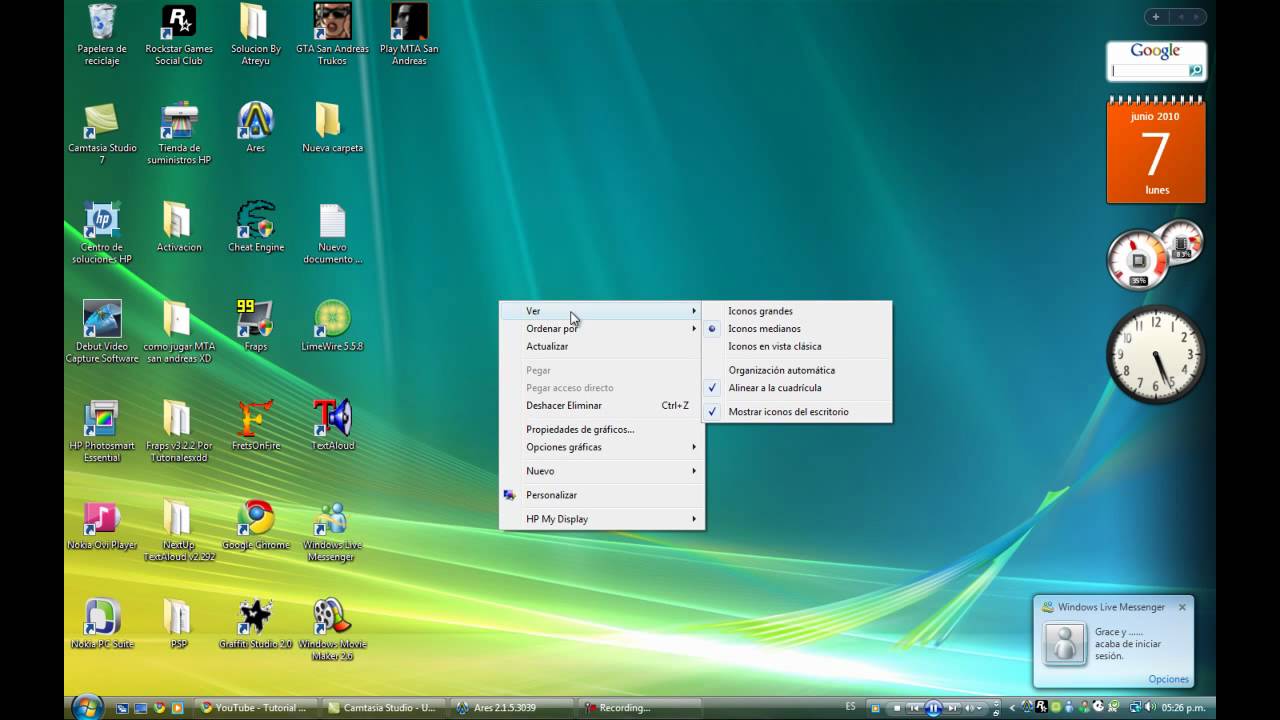Choose Iconos grandes view option
Viewport: 1280px width, 720px height.
797,311
